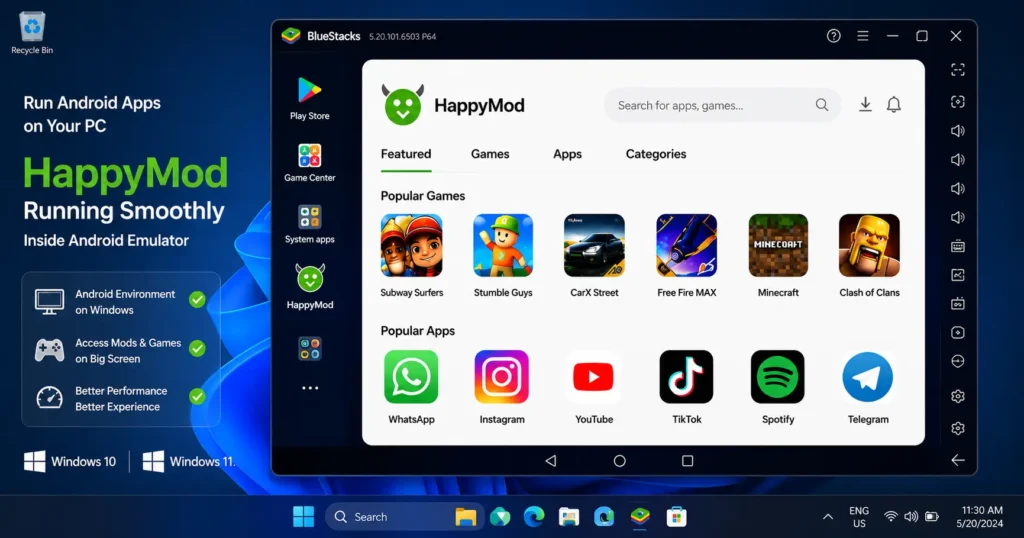The width and height of the screenshot is (1024, 538).
Task: Click the search field for apps and games
Action: (x=722, y=105)
